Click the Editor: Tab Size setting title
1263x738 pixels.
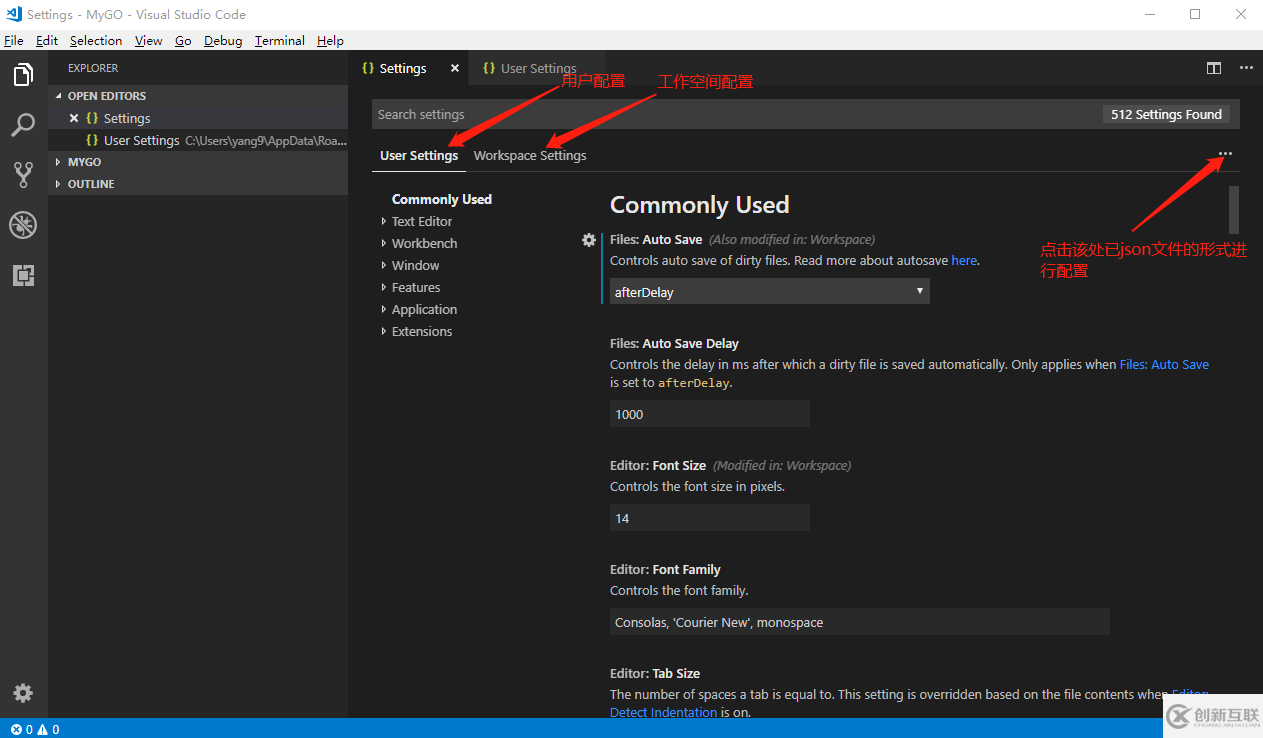point(655,673)
